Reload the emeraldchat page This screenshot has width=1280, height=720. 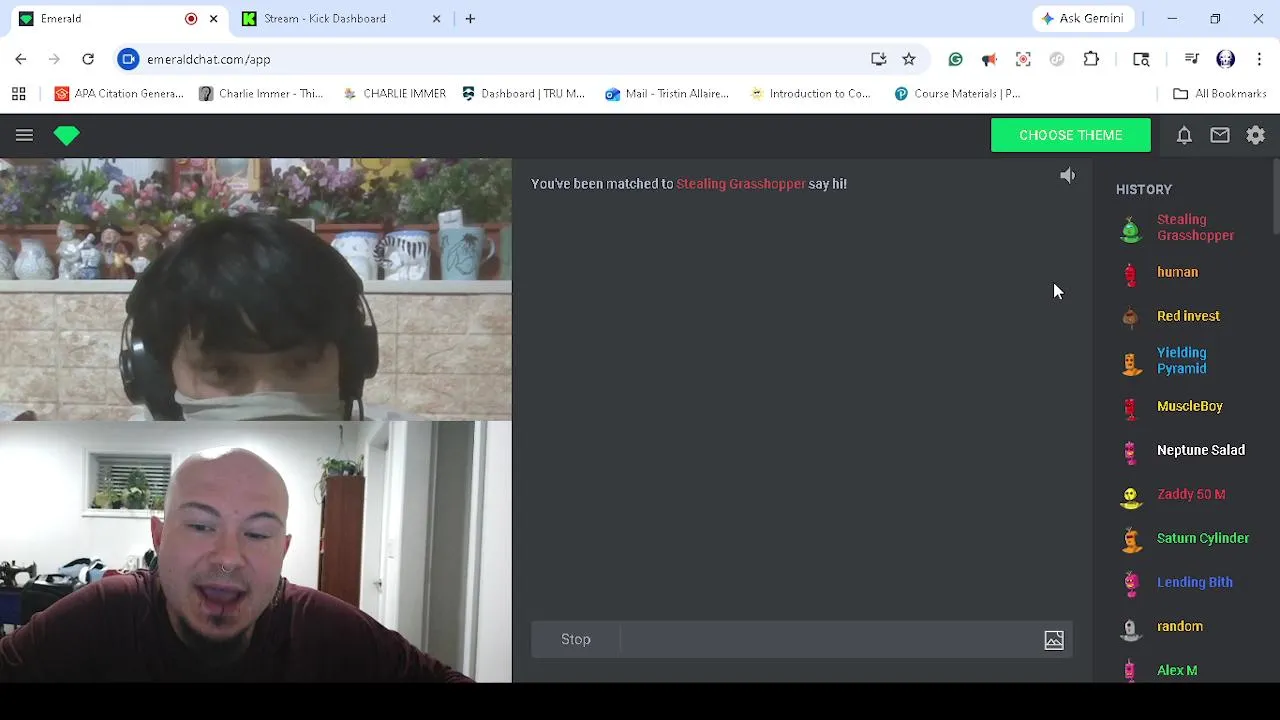[88, 59]
